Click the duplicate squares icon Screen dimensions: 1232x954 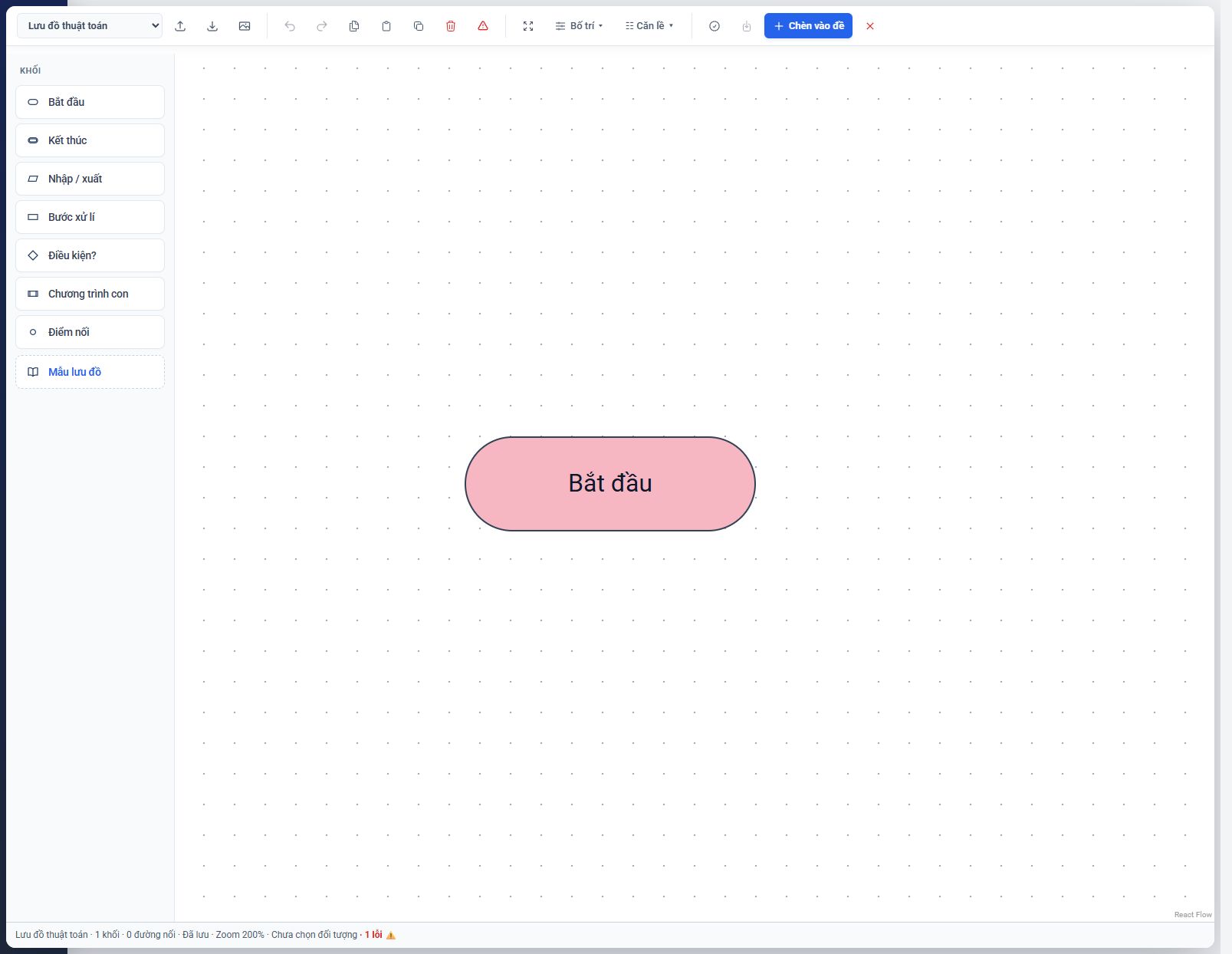[419, 26]
